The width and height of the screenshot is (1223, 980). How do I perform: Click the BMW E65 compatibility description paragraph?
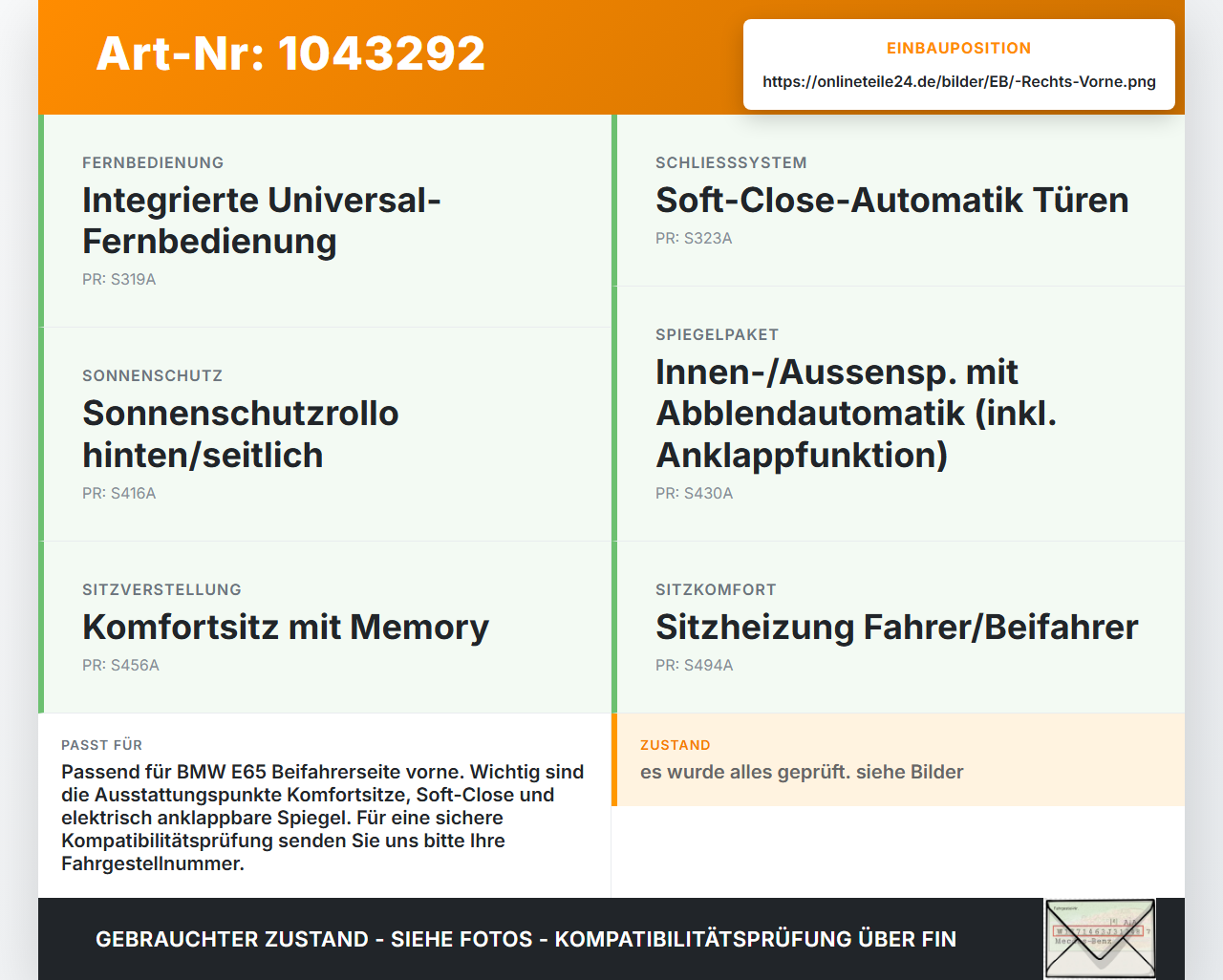pyautogui.click(x=323, y=818)
